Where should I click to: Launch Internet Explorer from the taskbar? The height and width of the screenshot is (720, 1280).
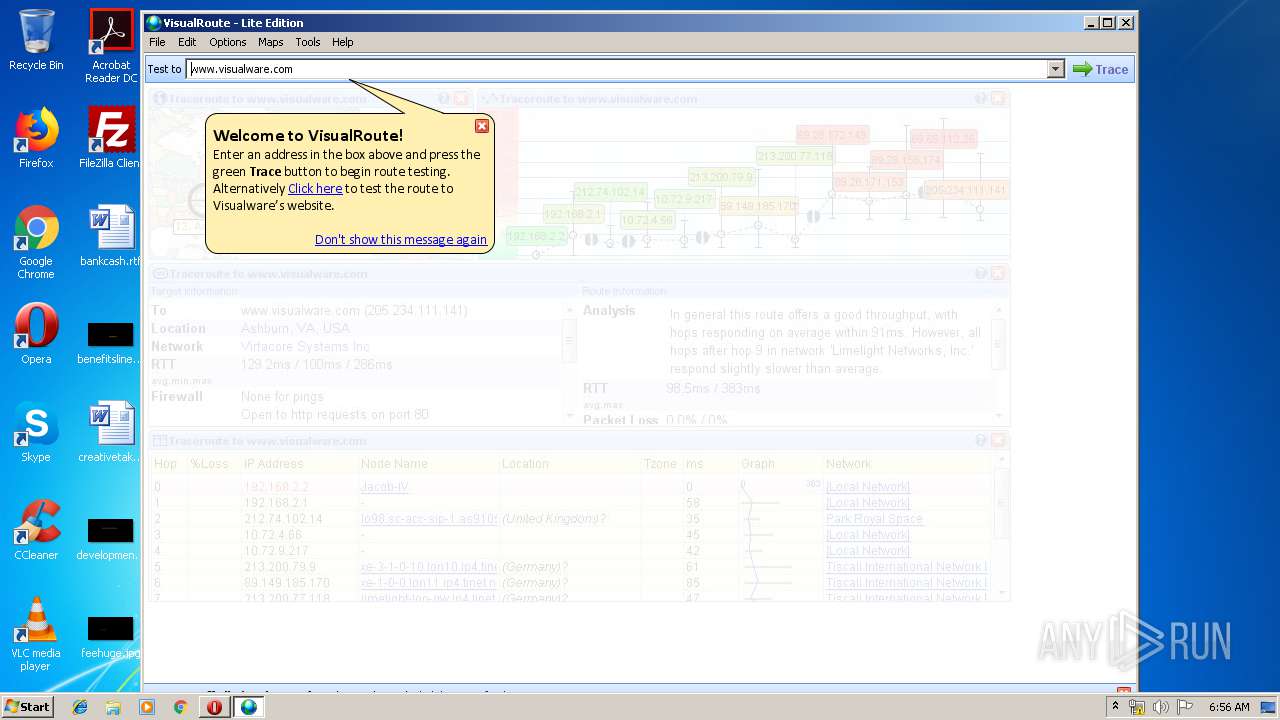tap(80, 707)
